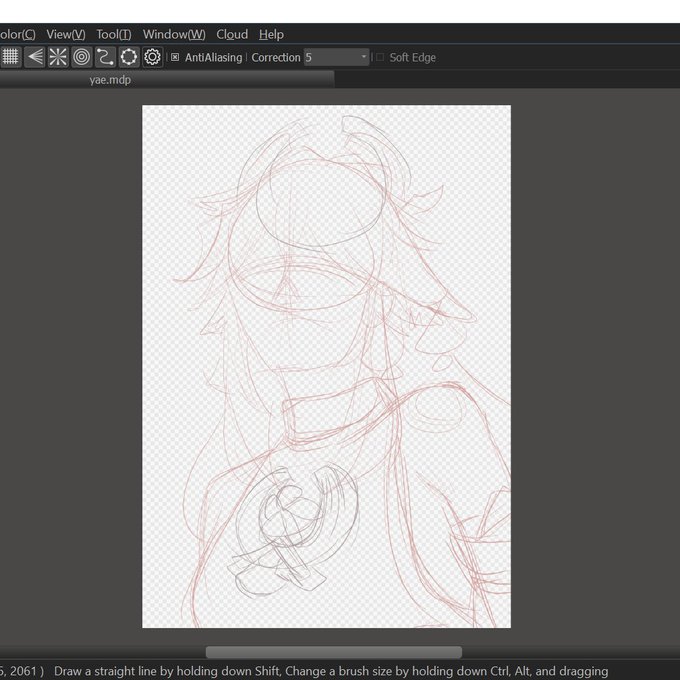Open the Help menu
The height and width of the screenshot is (680, 680).
pos(271,34)
